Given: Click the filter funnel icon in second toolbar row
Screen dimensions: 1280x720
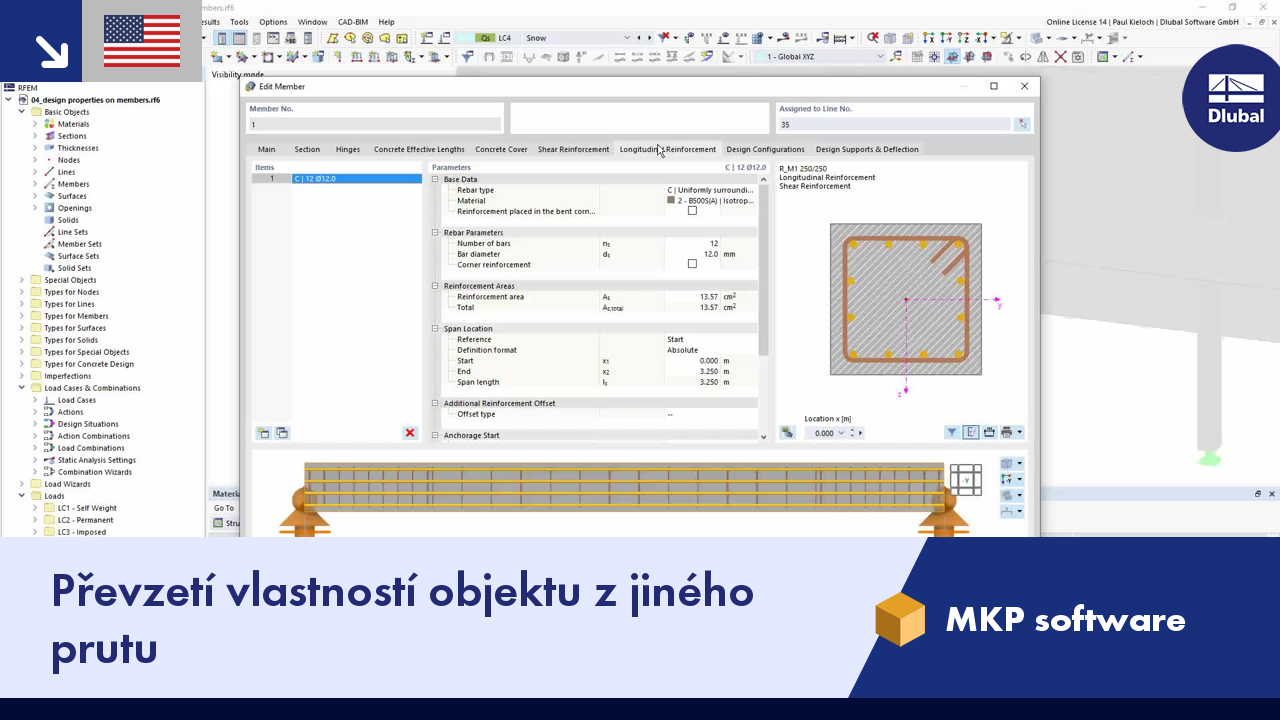Looking at the screenshot, I should tap(466, 57).
